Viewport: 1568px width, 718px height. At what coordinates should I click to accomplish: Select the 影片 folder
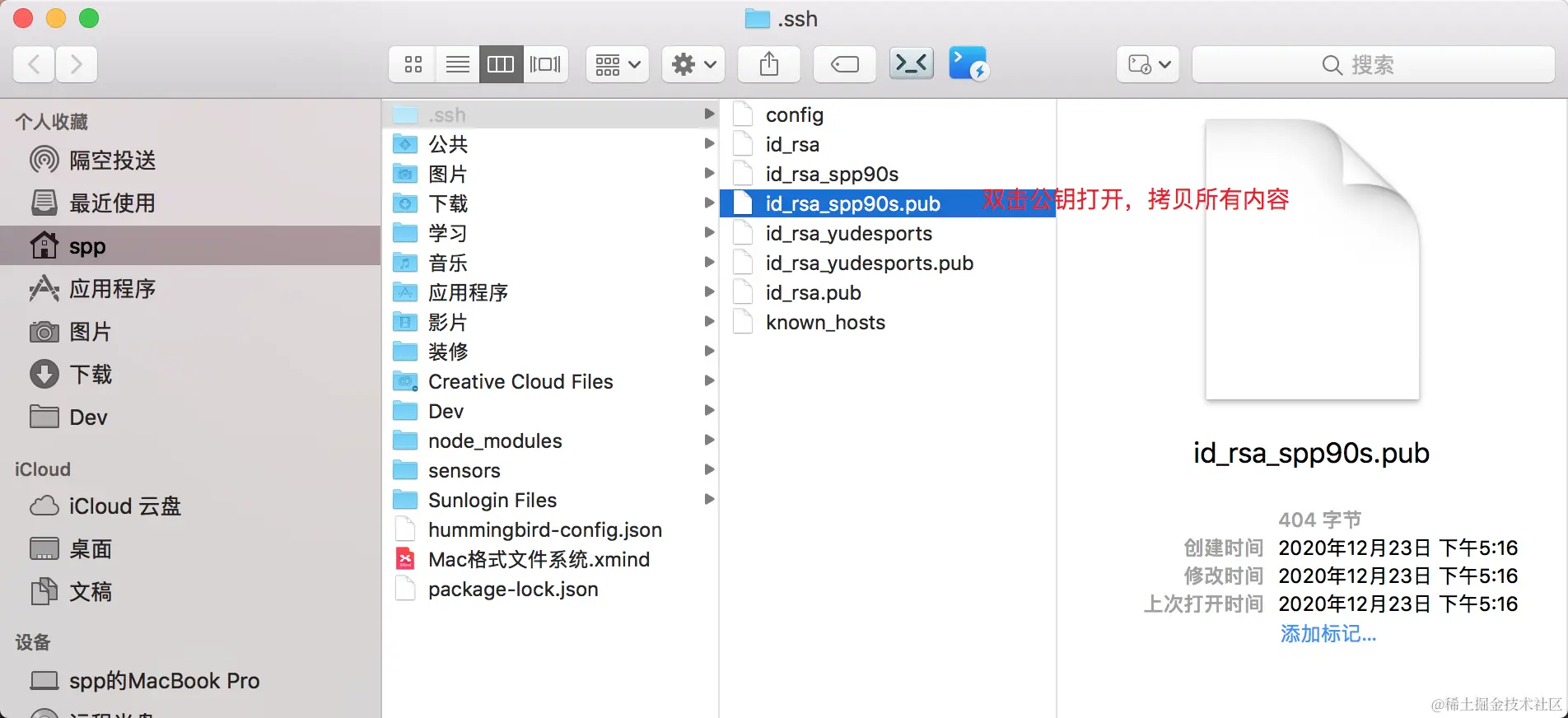(551, 322)
